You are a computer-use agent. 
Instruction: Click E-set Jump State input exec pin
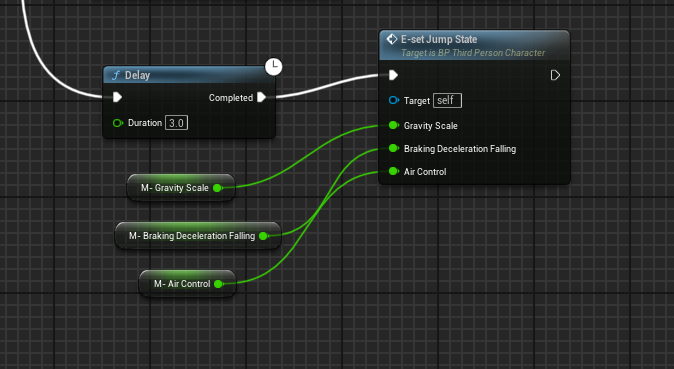(x=393, y=75)
